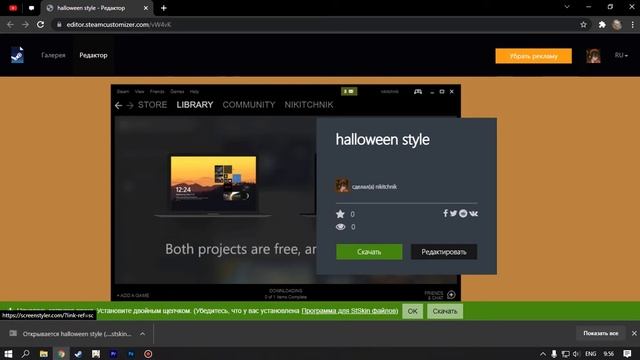Image resolution: width=640 pixels, height=360 pixels.
Task: Click the Steam Customizer logo icon
Action: (x=17, y=55)
